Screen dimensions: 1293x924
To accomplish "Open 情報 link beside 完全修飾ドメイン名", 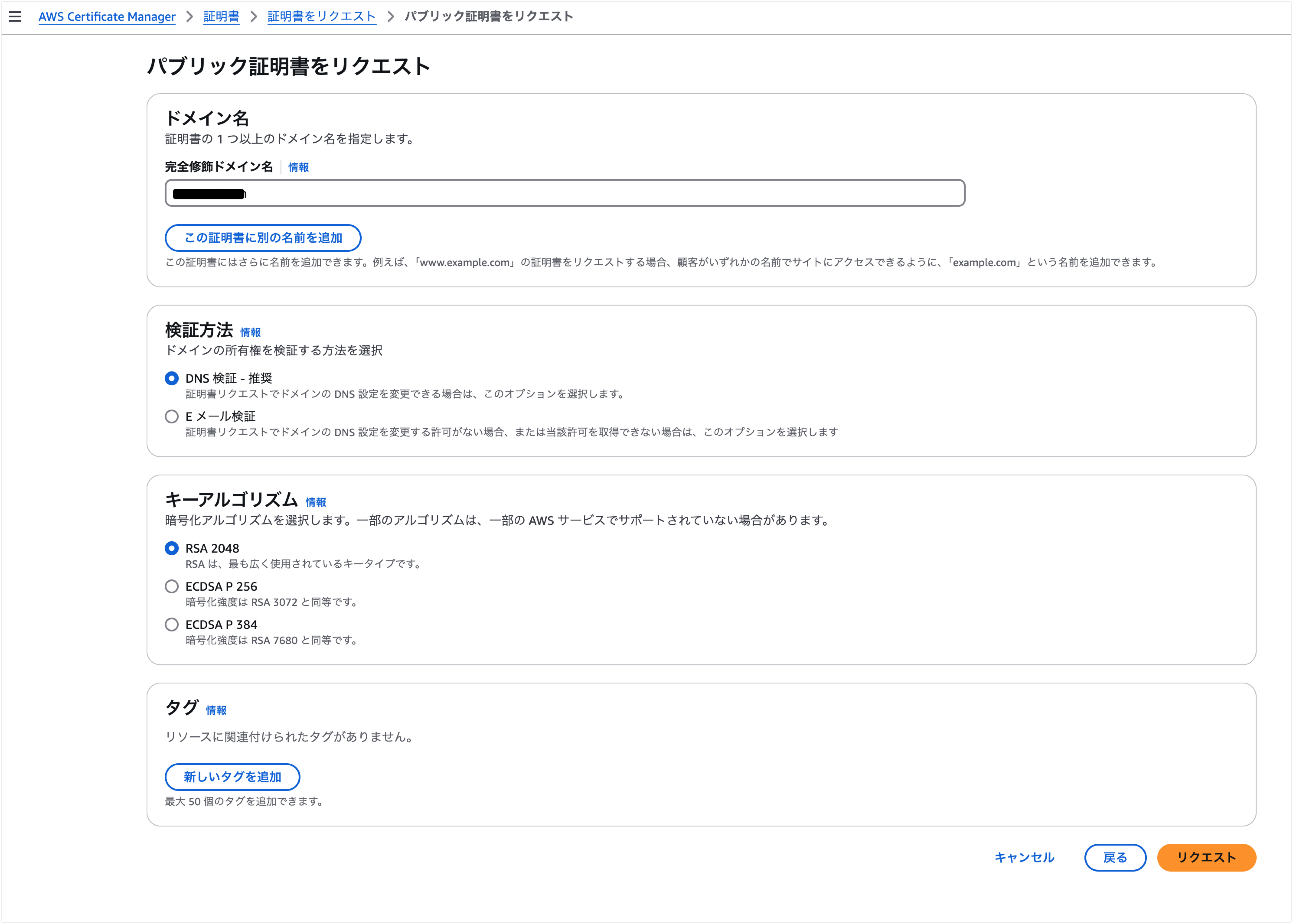I will click(x=298, y=167).
